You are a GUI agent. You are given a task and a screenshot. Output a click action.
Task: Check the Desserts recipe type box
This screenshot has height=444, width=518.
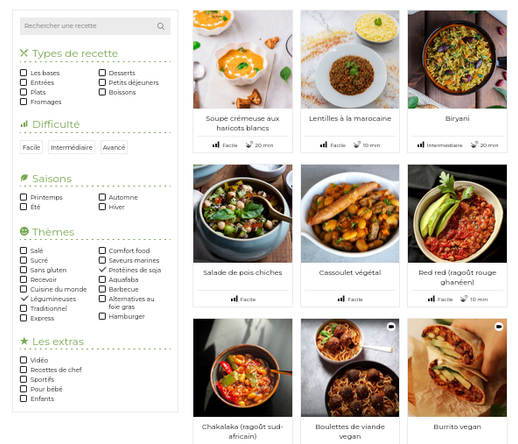pyautogui.click(x=102, y=73)
